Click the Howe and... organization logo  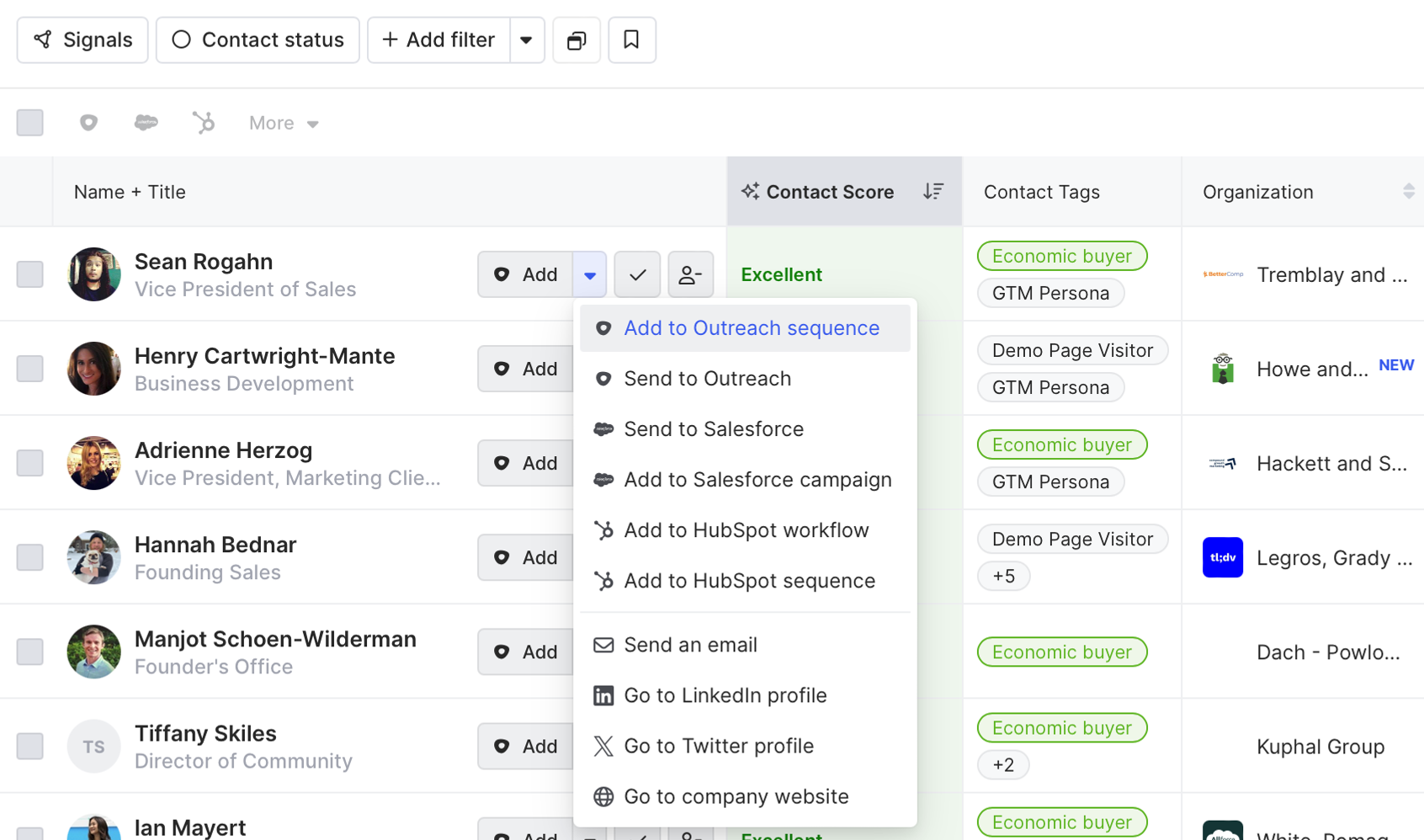pos(1223,369)
